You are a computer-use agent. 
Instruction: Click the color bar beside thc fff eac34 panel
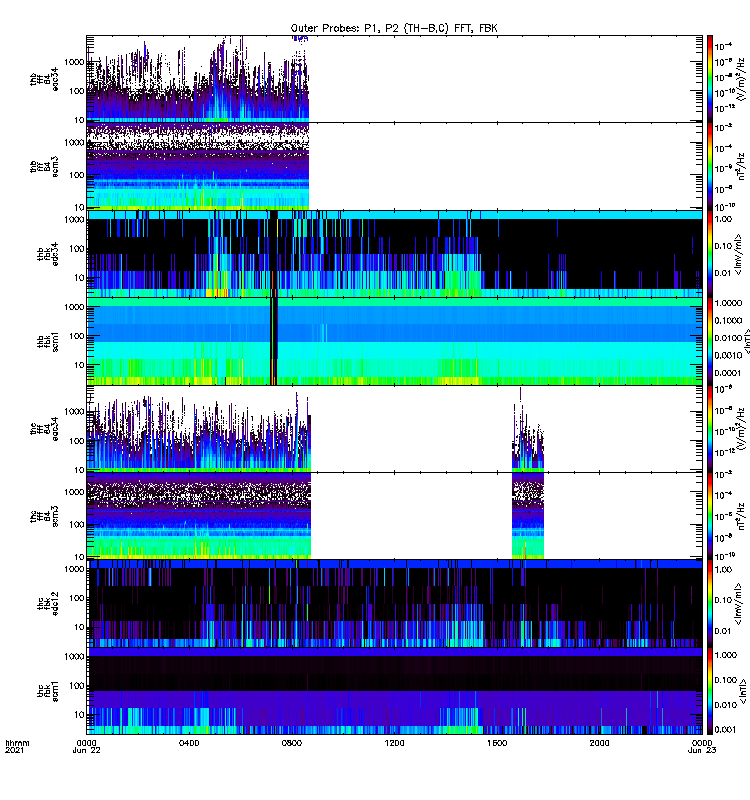click(709, 429)
